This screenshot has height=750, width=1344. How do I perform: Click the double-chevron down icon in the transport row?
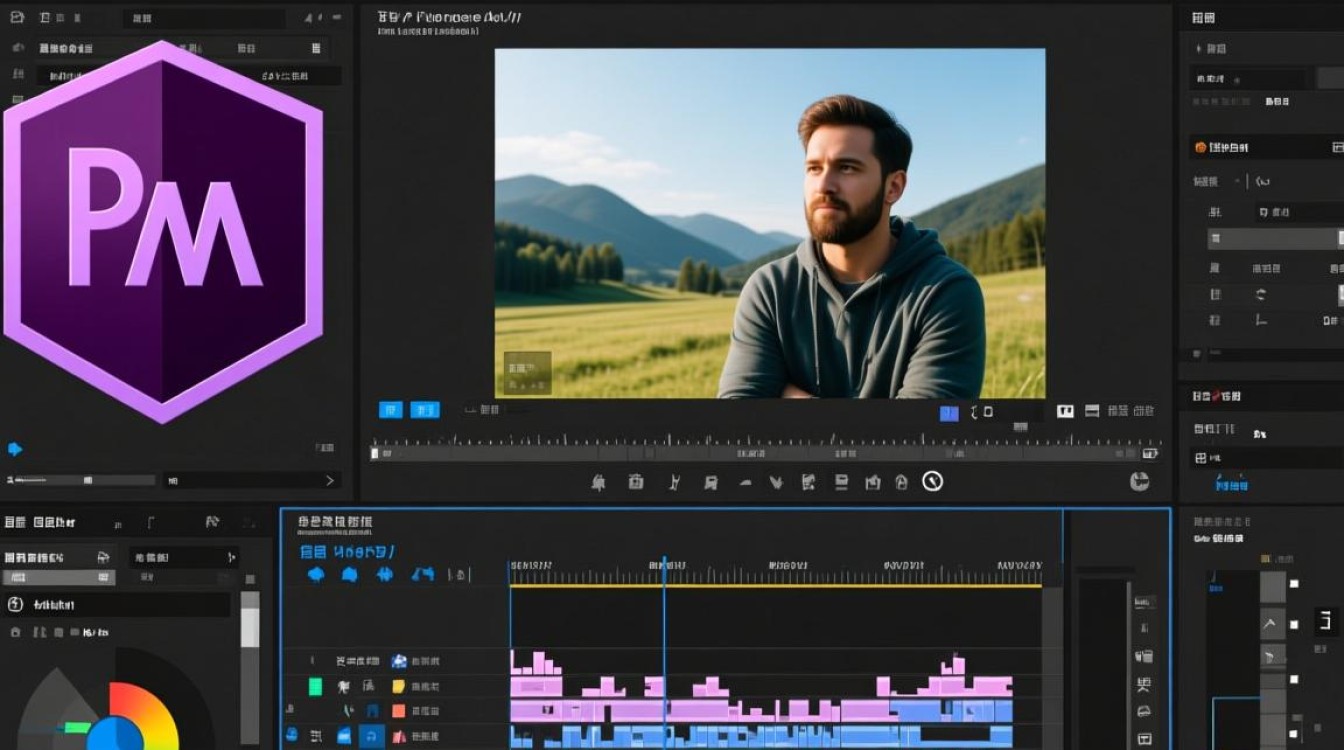(776, 482)
